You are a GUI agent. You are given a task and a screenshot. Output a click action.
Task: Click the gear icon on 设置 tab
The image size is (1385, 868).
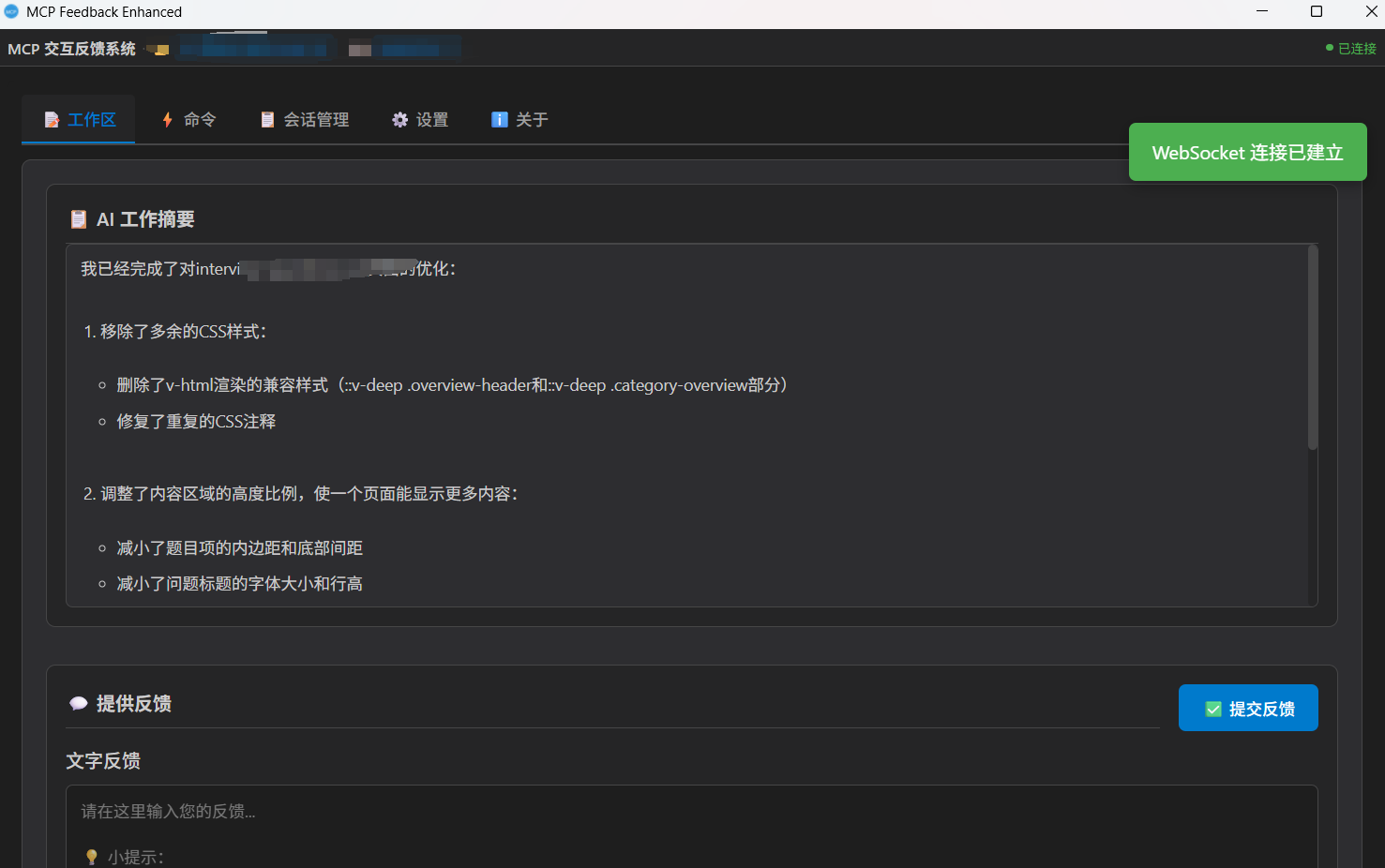401,119
